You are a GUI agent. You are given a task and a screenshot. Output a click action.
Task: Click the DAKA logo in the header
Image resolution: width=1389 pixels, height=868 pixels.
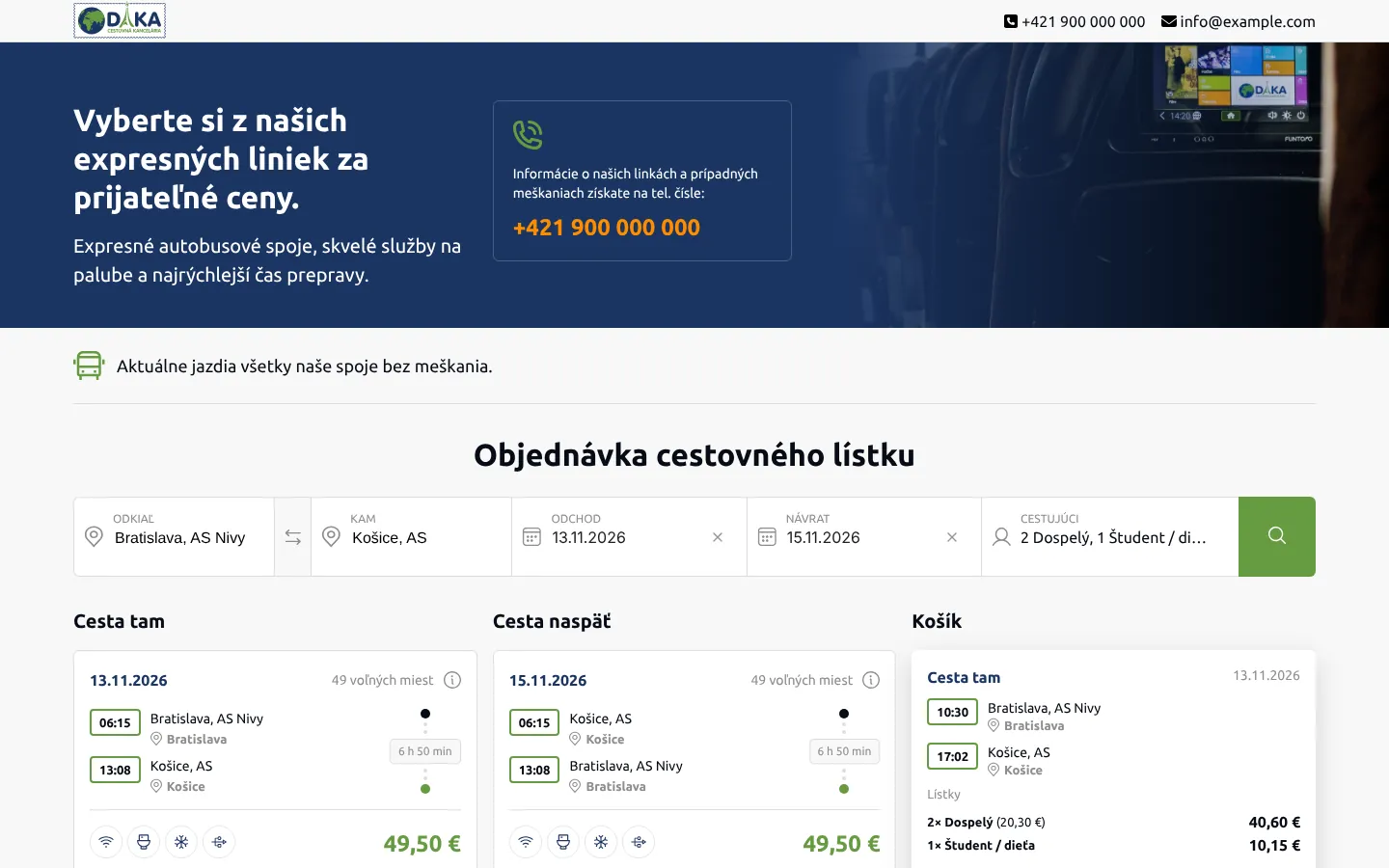tap(120, 20)
